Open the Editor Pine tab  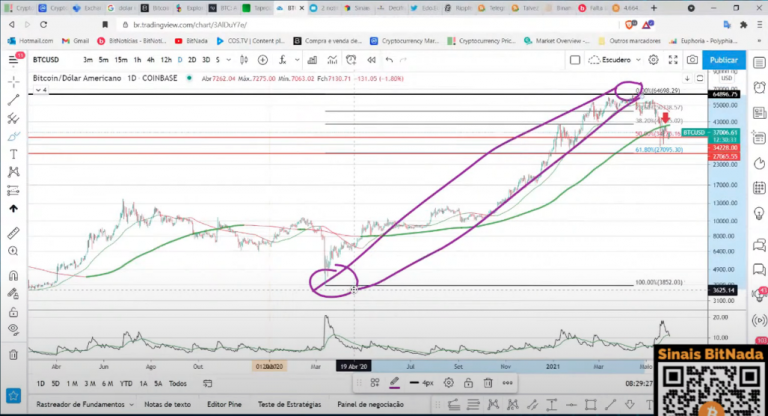(224, 404)
